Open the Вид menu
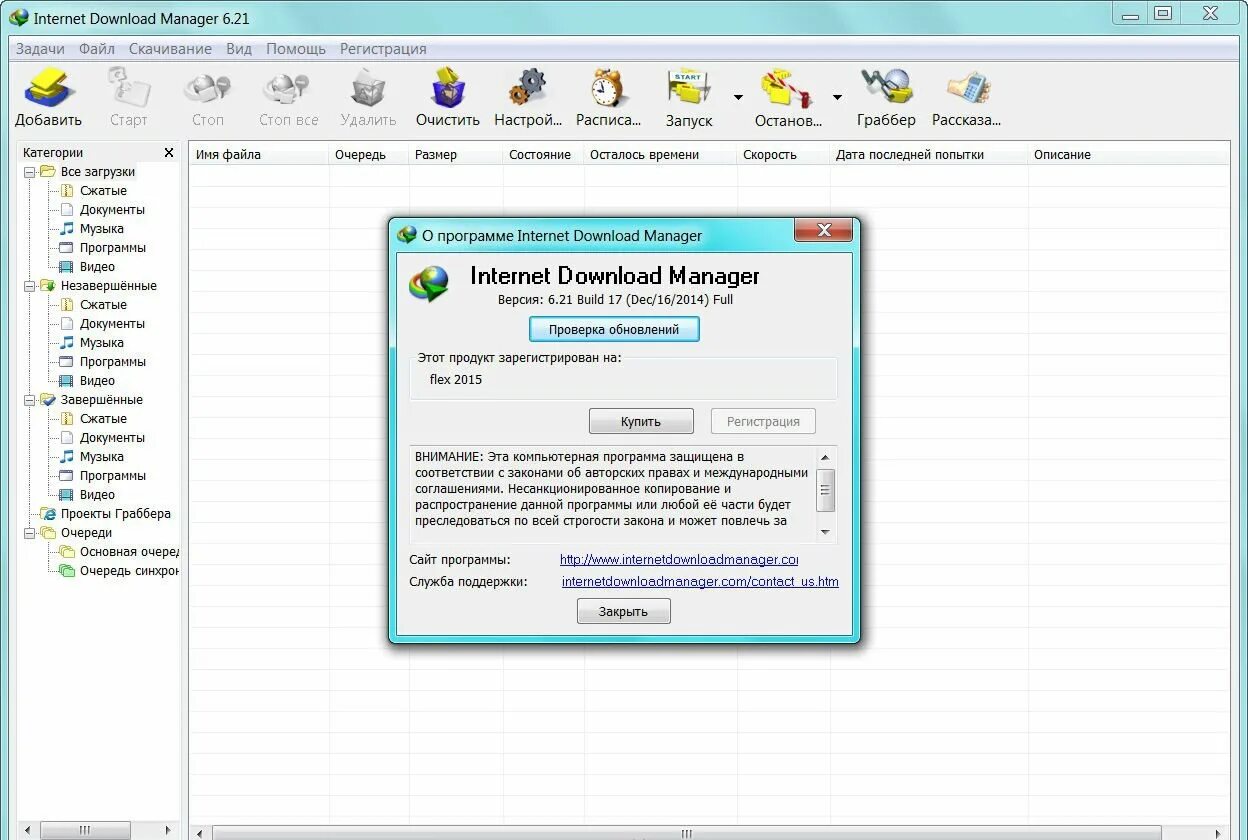1248x840 pixels. (239, 48)
